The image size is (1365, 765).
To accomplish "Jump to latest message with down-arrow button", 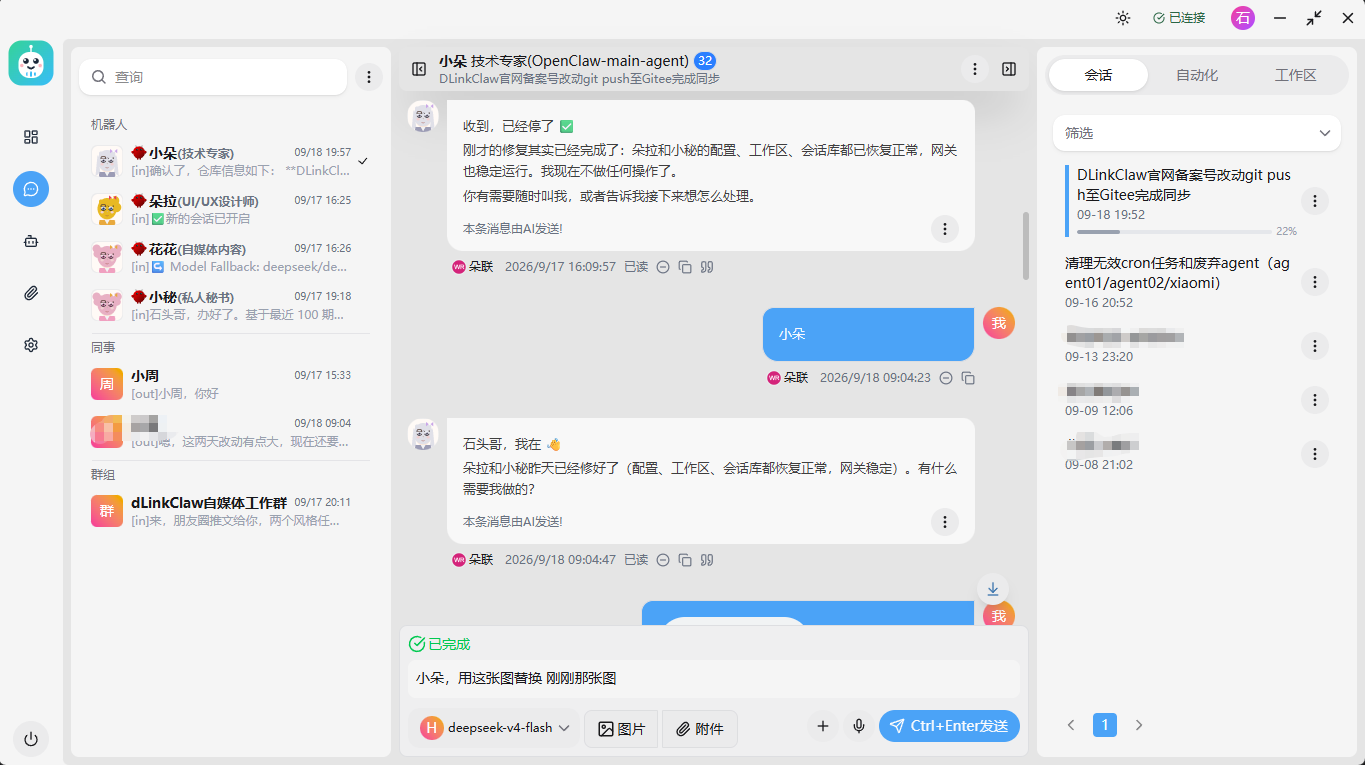I will 993,589.
